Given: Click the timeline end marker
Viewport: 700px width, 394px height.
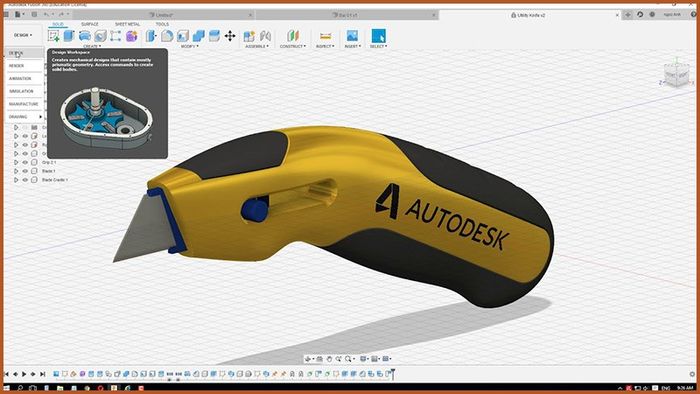Looking at the screenshot, I should tap(393, 374).
